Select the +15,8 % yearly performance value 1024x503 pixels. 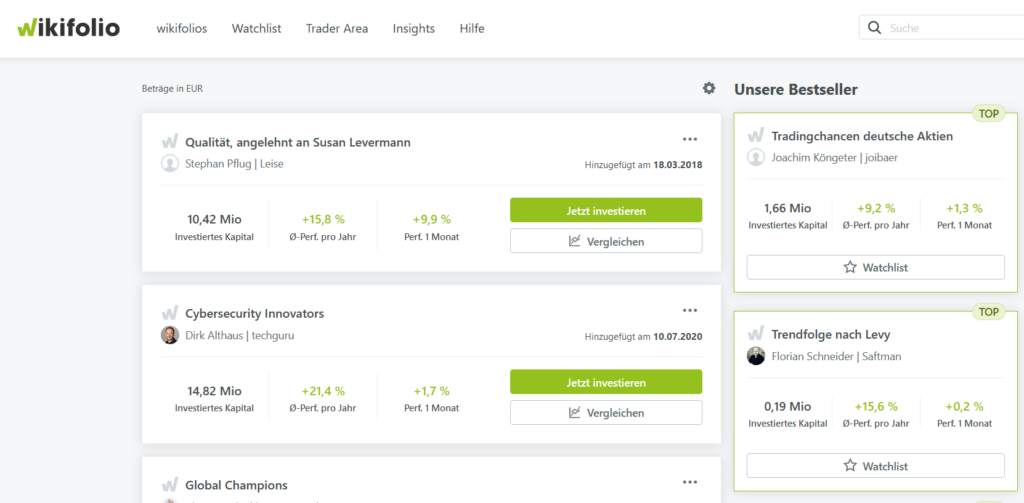click(323, 219)
